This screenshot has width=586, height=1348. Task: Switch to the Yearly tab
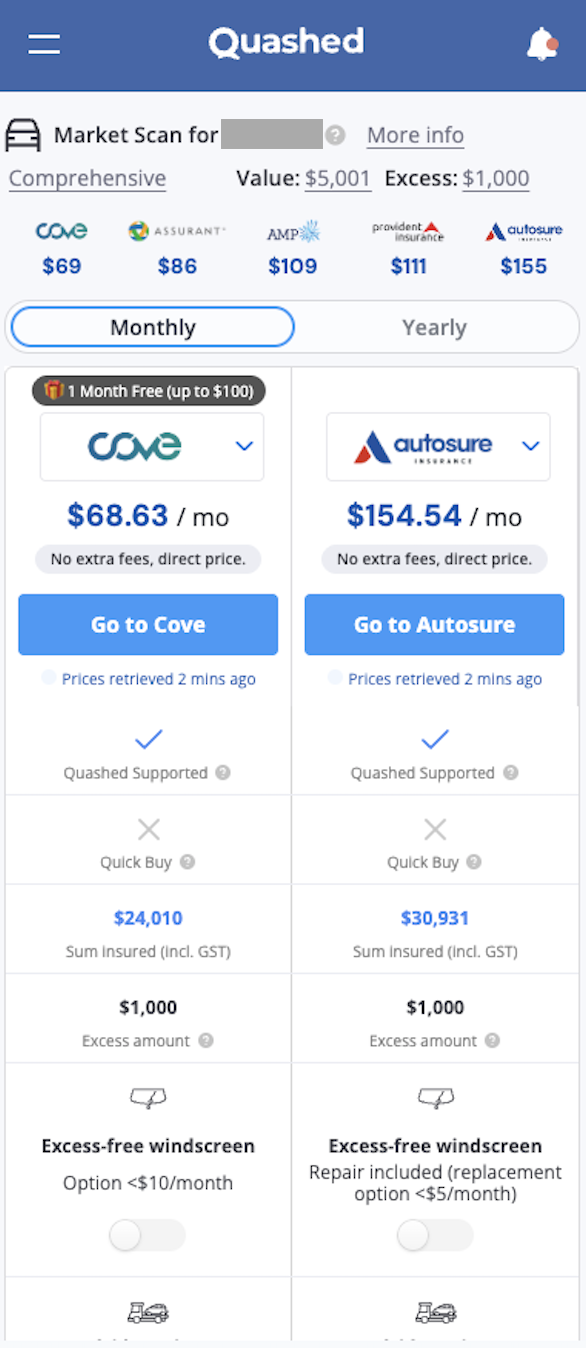click(434, 327)
